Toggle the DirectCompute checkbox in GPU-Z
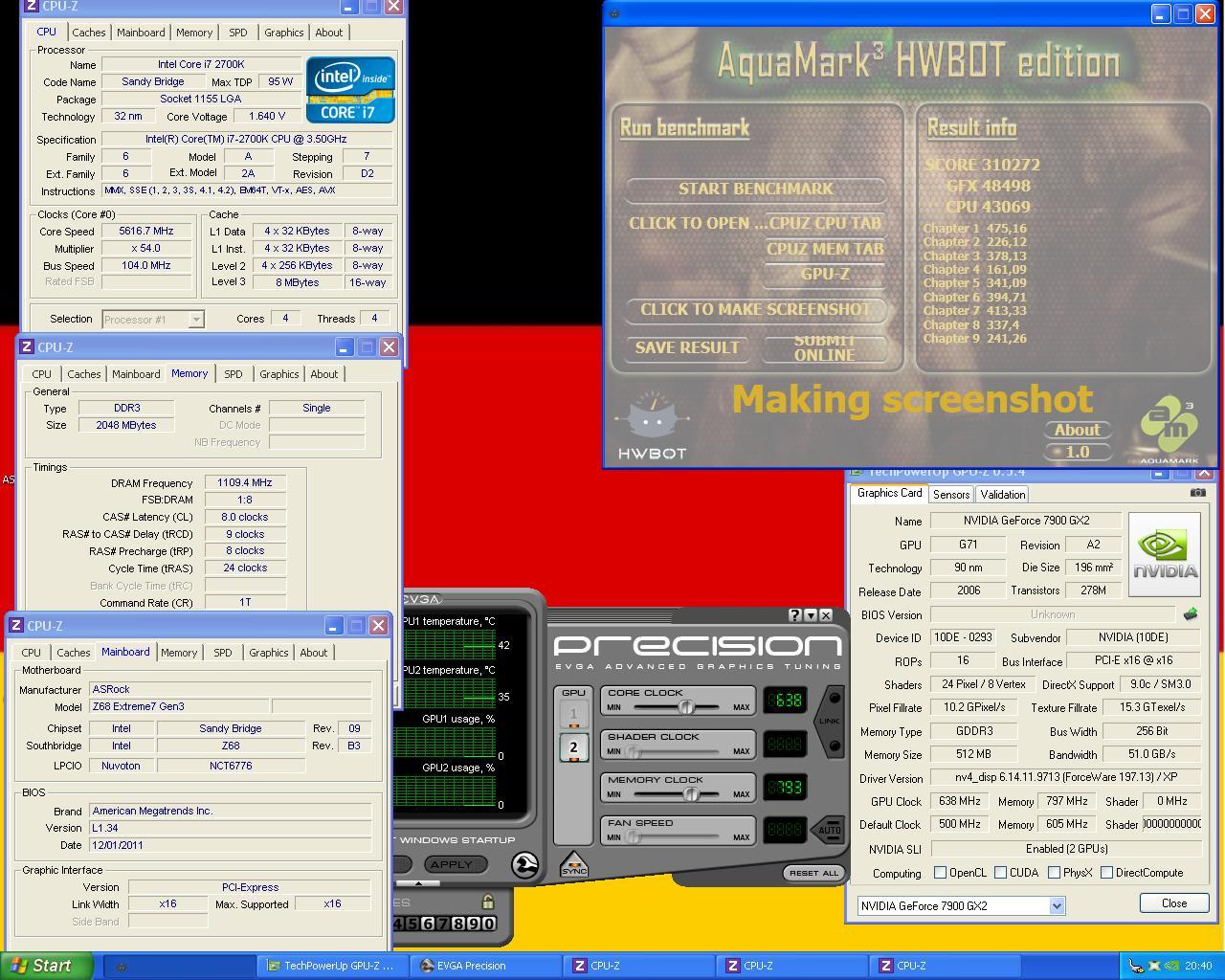This screenshot has height=980, width=1225. coord(1106,873)
